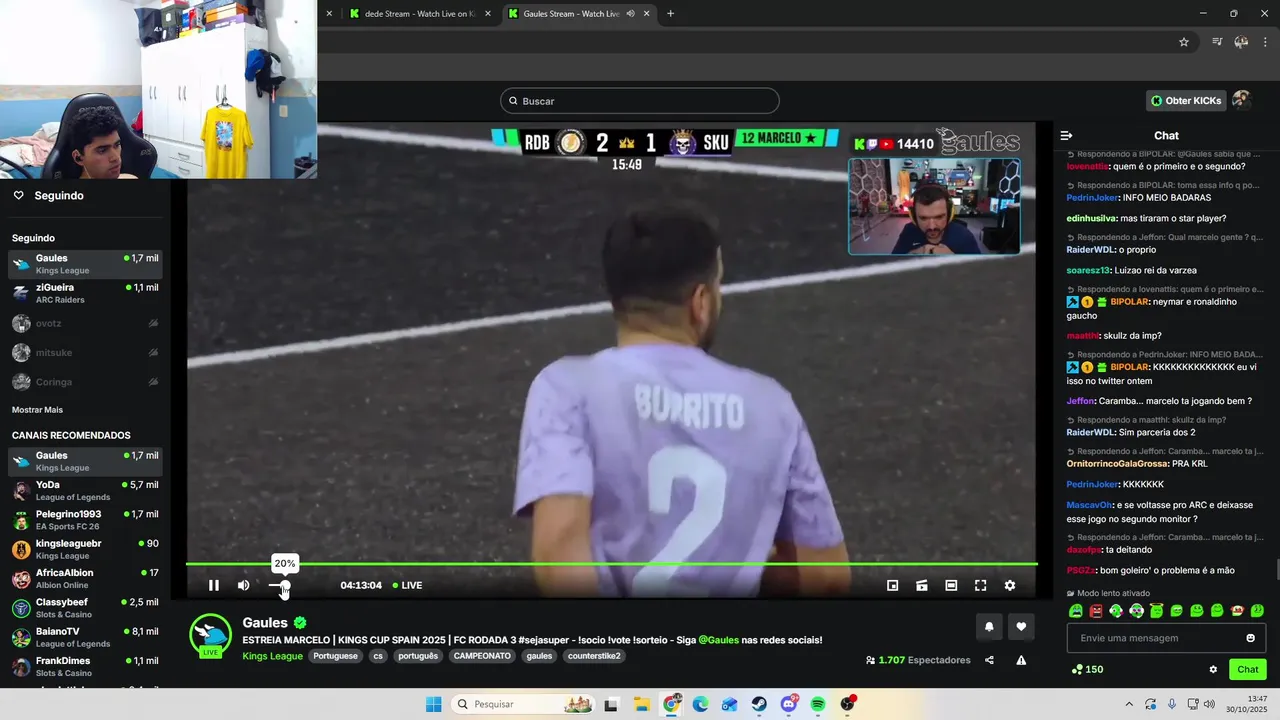Open Discord from taskbar
This screenshot has width=1280, height=720.
tap(789, 704)
